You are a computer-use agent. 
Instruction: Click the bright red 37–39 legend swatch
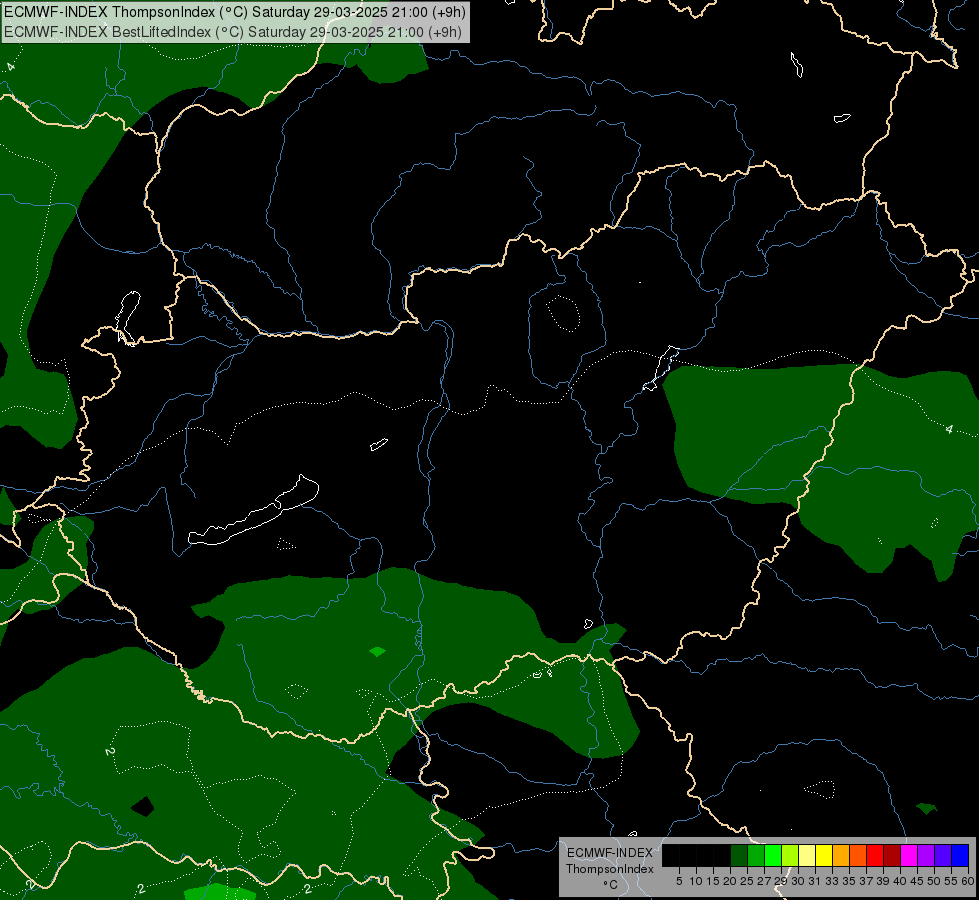875,855
